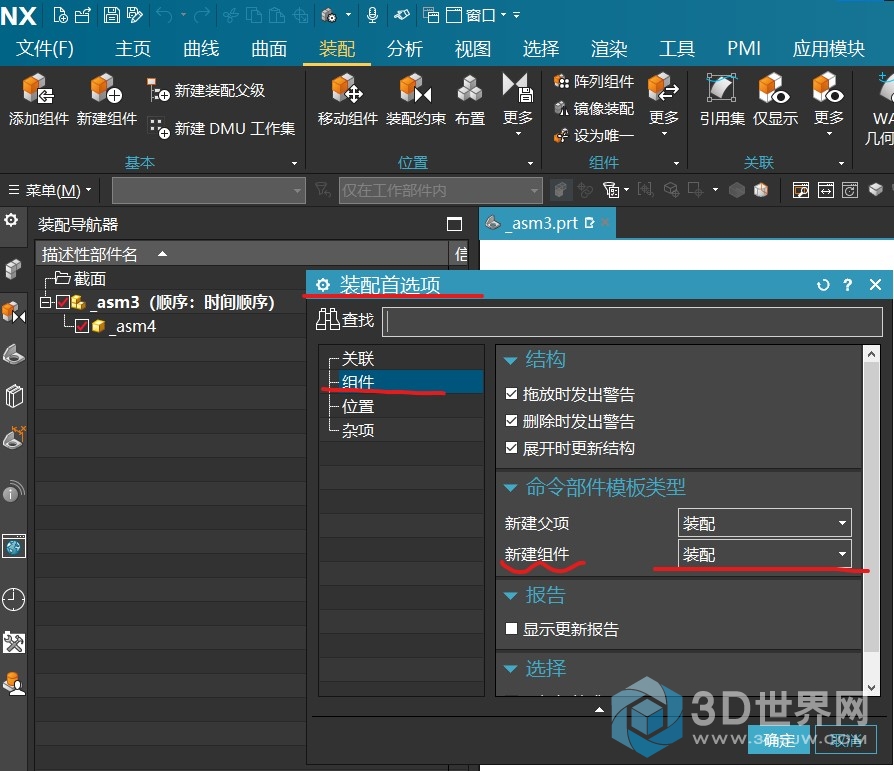
Task: Toggle 展开时更新结构 checkbox
Action: 511,448
